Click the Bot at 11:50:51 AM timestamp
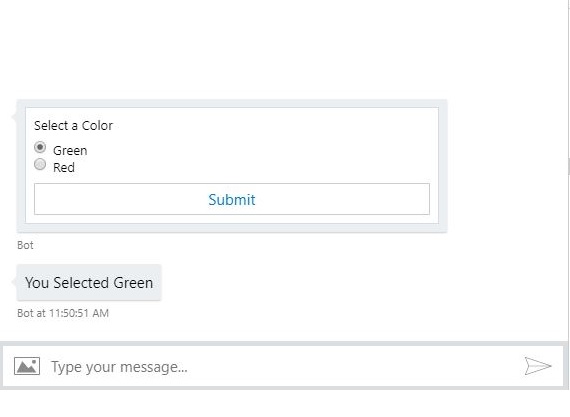Viewport: 570px width, 417px height. tap(63, 313)
